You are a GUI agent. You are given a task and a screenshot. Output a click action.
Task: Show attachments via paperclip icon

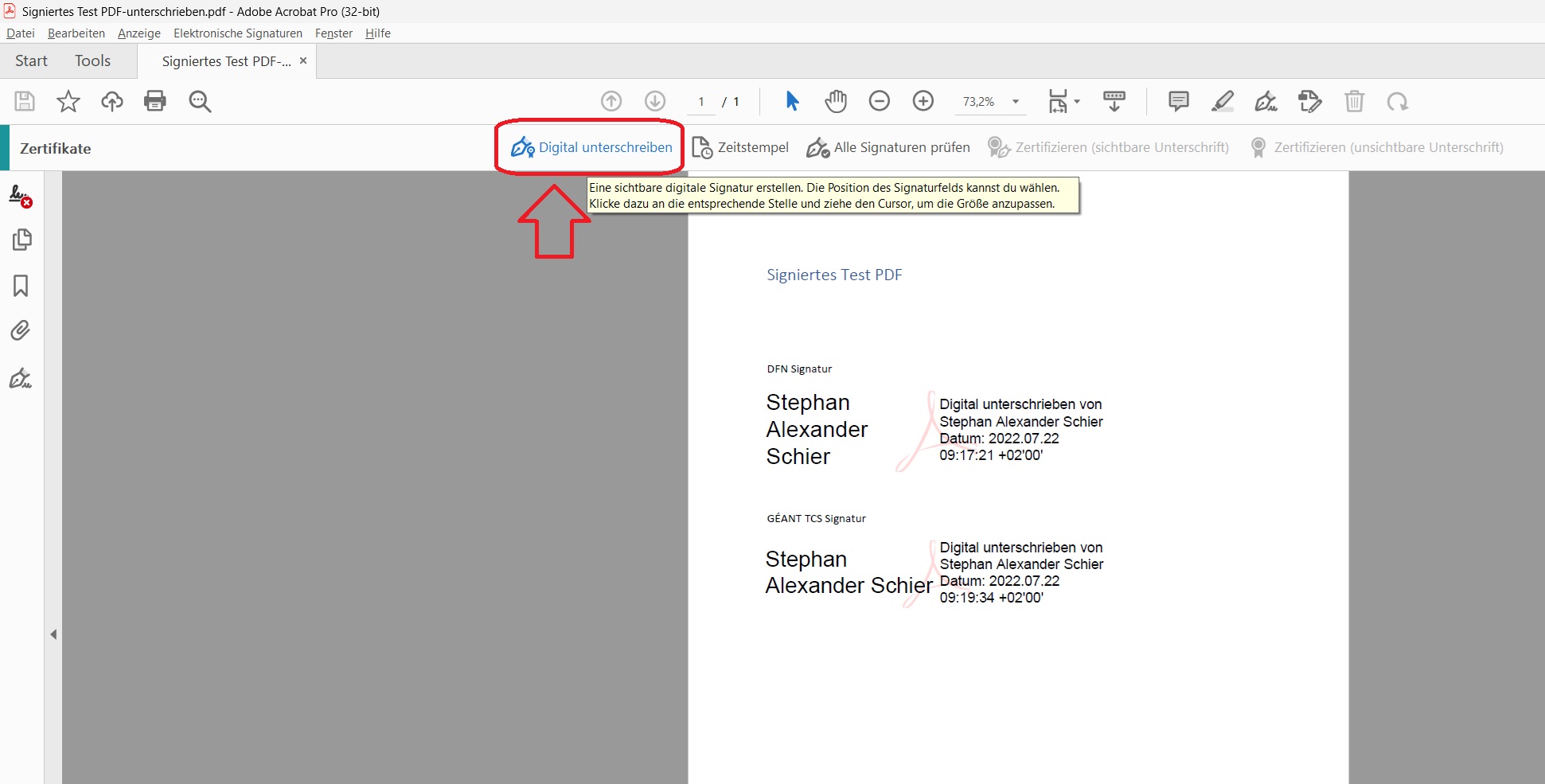tap(21, 330)
